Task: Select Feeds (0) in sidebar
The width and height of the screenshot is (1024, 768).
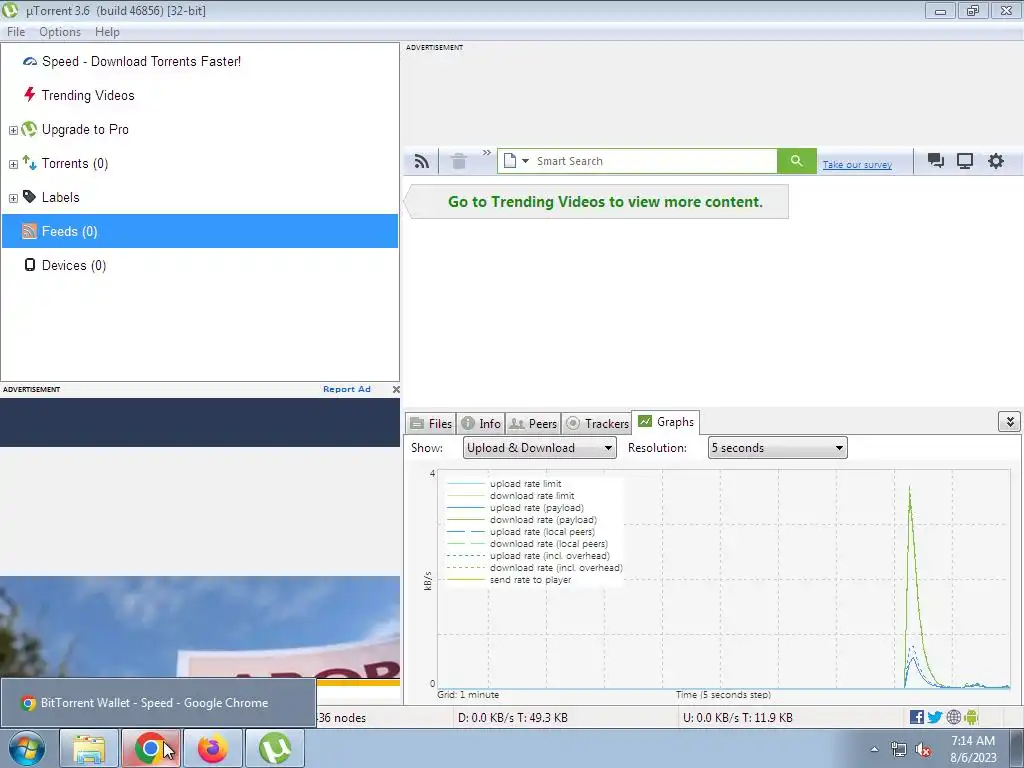Action: [200, 231]
